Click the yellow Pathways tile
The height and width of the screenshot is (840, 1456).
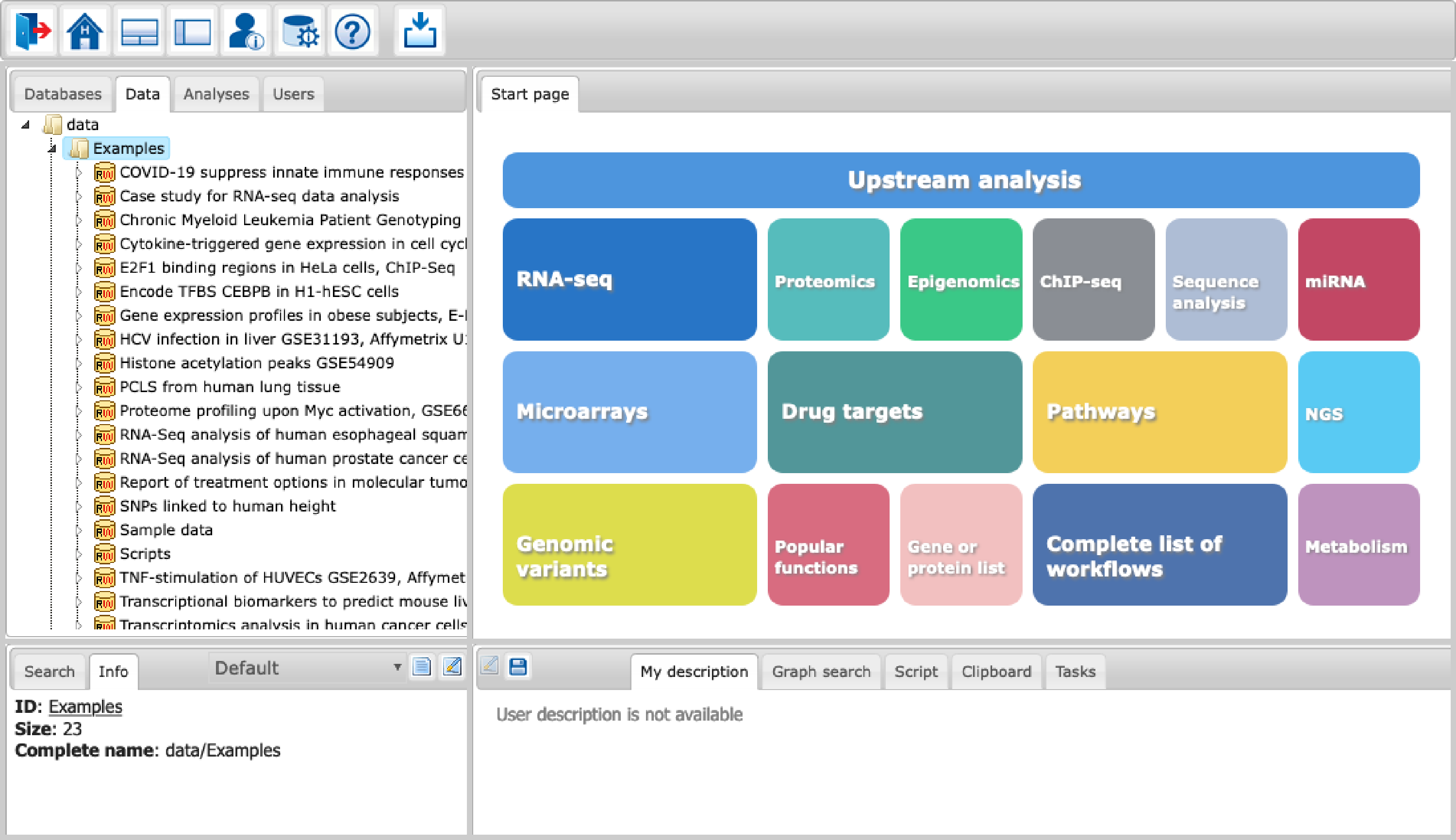tap(1159, 412)
